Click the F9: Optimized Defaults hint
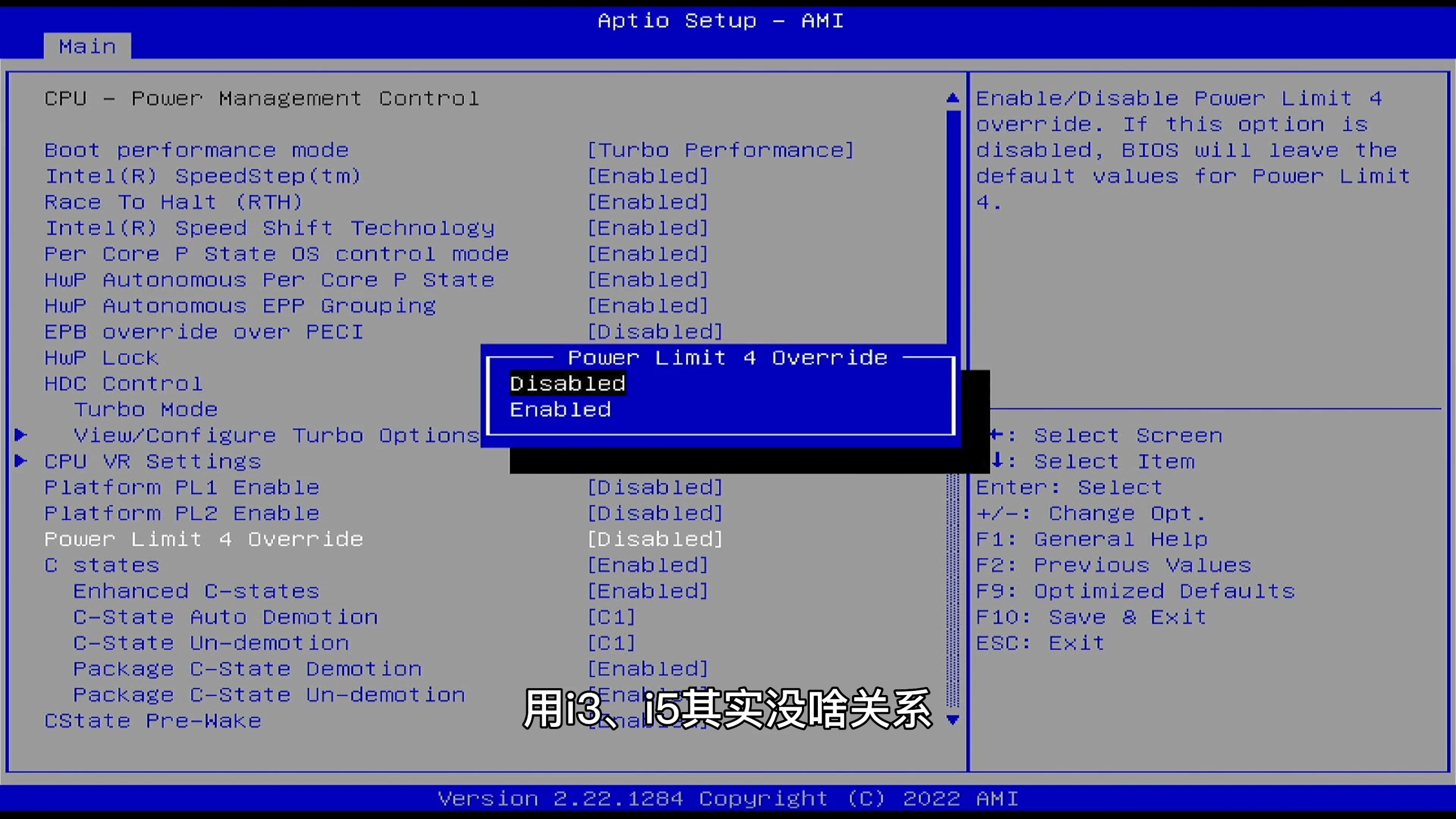The height and width of the screenshot is (819, 1456). (1136, 591)
